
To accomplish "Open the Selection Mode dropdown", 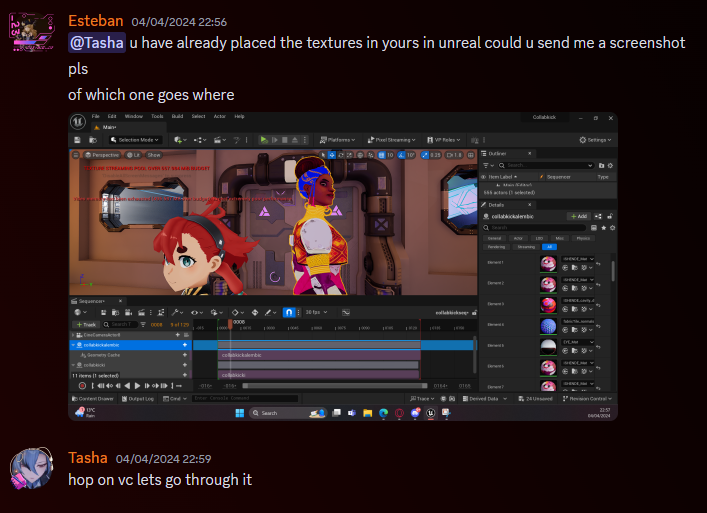I will coord(135,140).
